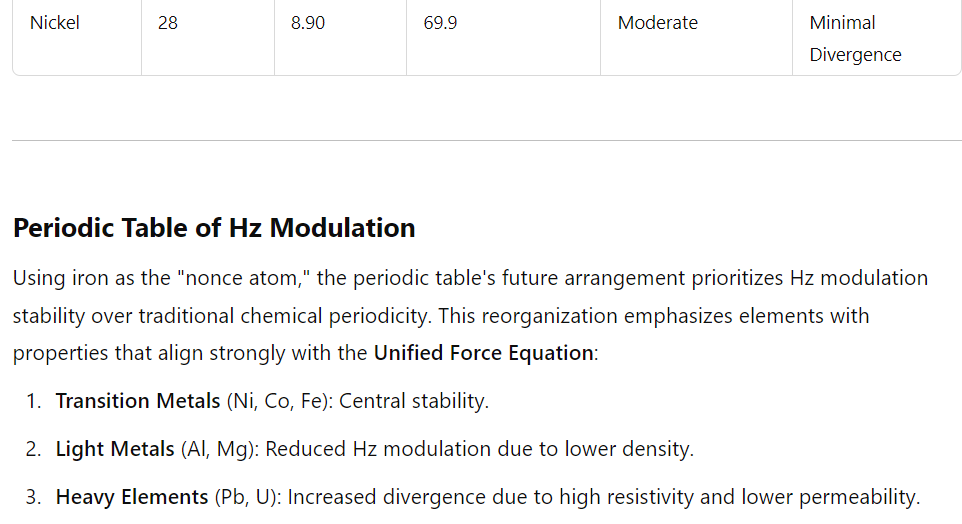Click the '69.9' table cell
962x524 pixels.
pyautogui.click(x=503, y=38)
